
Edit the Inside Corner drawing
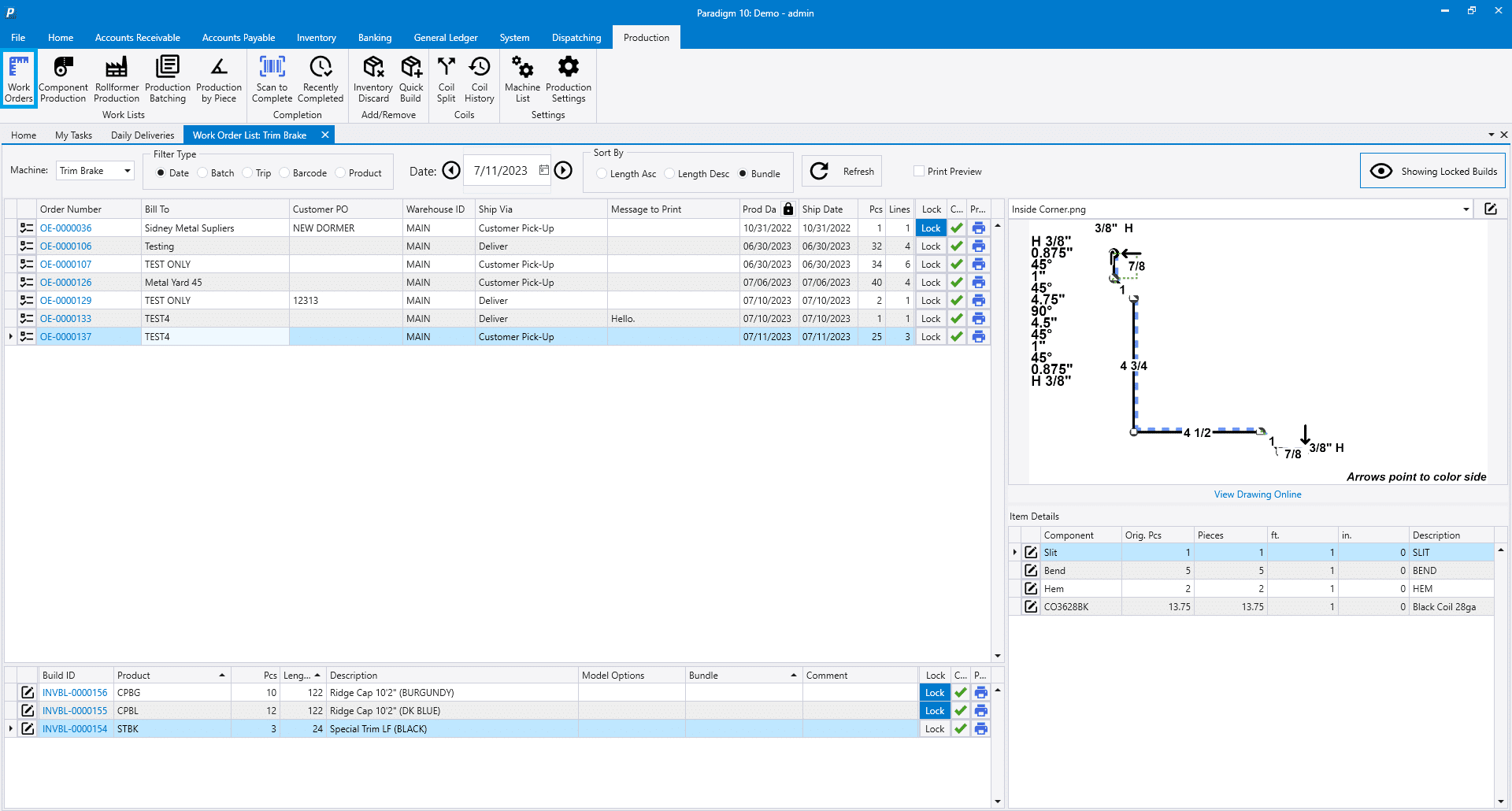click(x=1491, y=209)
